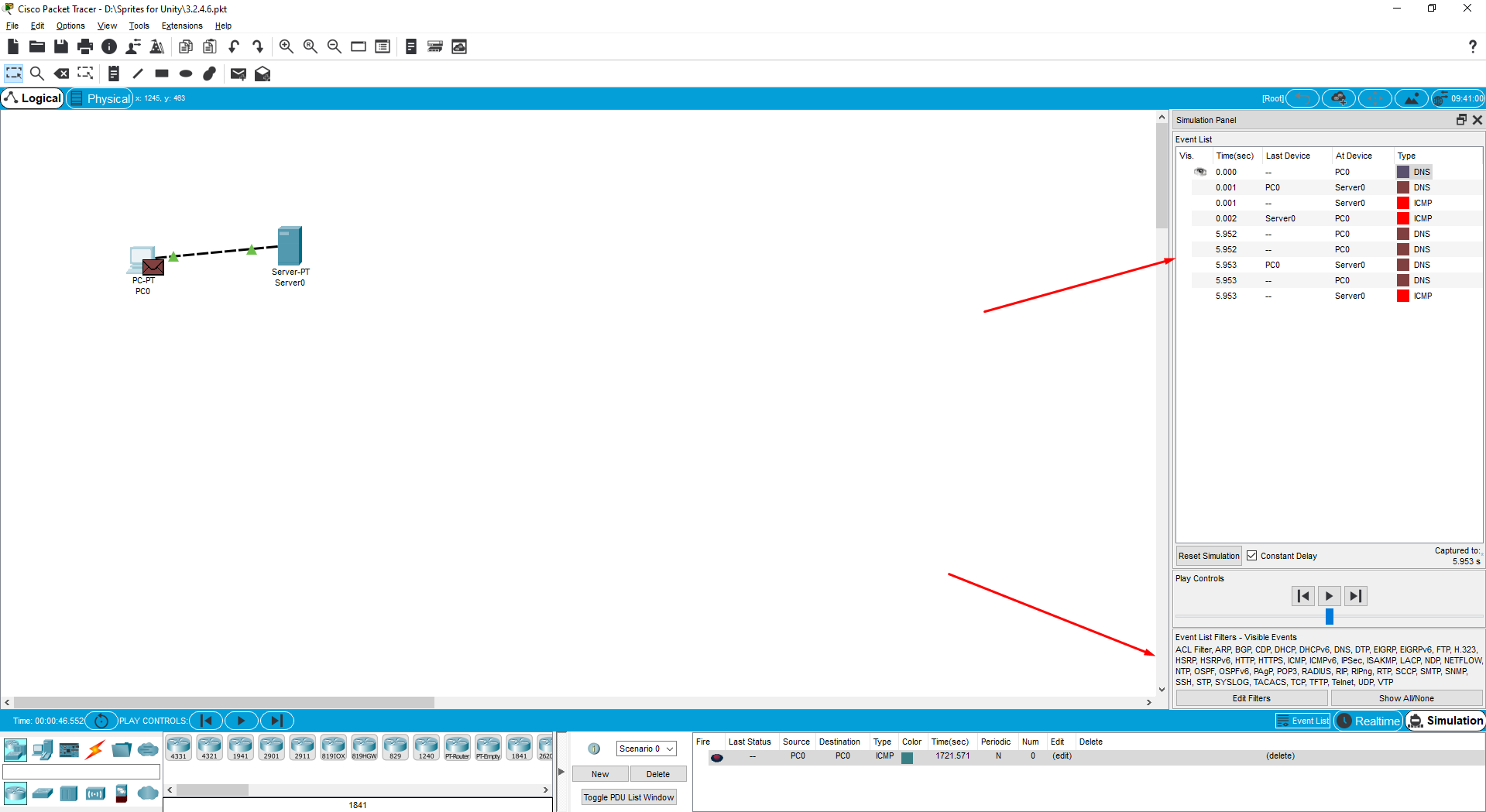Image resolution: width=1486 pixels, height=812 pixels.
Task: Save the network with the floppy icon
Action: click(60, 46)
